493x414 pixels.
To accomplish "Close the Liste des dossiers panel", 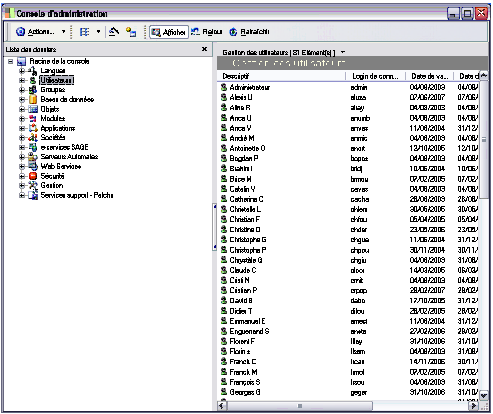I will (x=204, y=49).
